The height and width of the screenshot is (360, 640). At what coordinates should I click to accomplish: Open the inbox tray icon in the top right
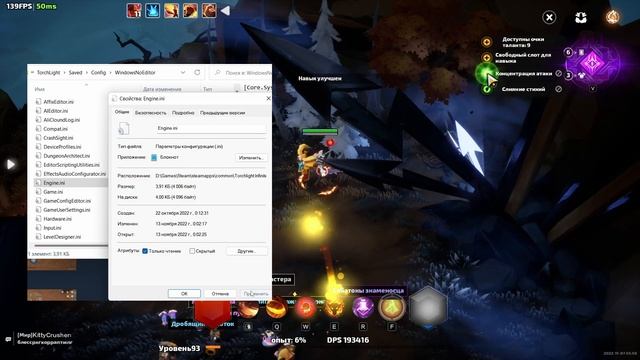pos(581,17)
